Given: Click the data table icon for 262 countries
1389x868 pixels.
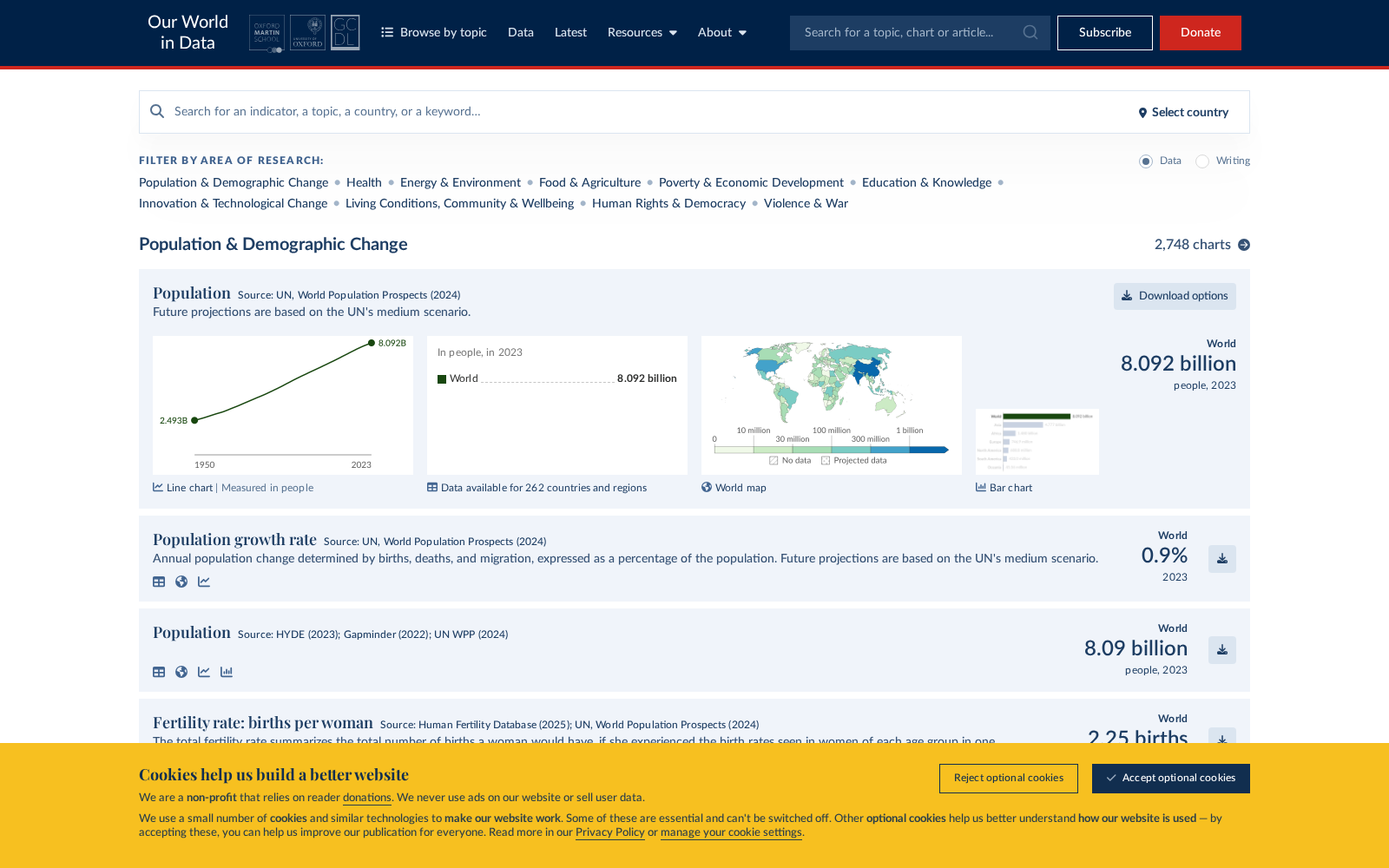Looking at the screenshot, I should click(x=432, y=487).
